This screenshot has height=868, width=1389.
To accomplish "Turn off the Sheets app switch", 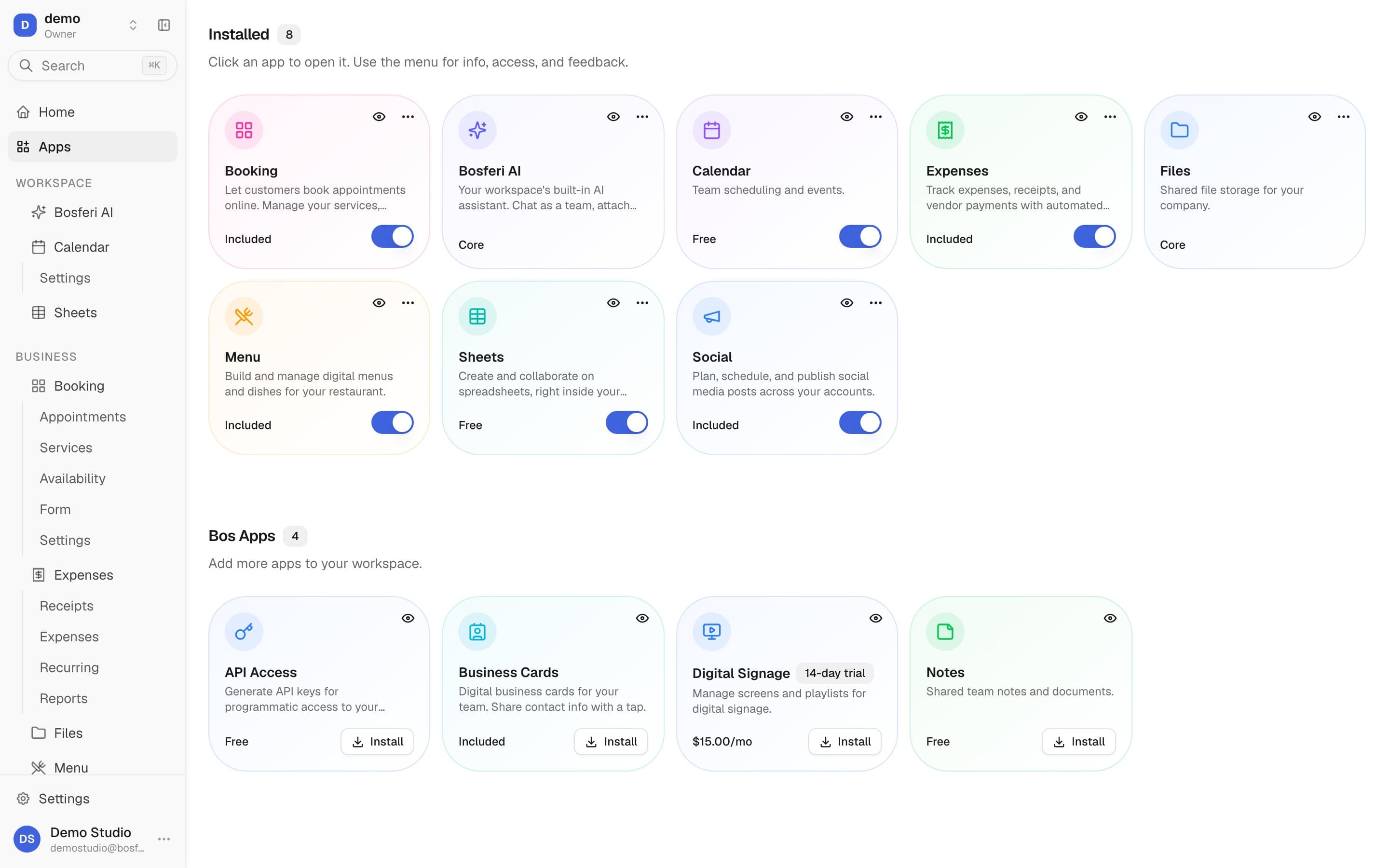I will (x=627, y=422).
